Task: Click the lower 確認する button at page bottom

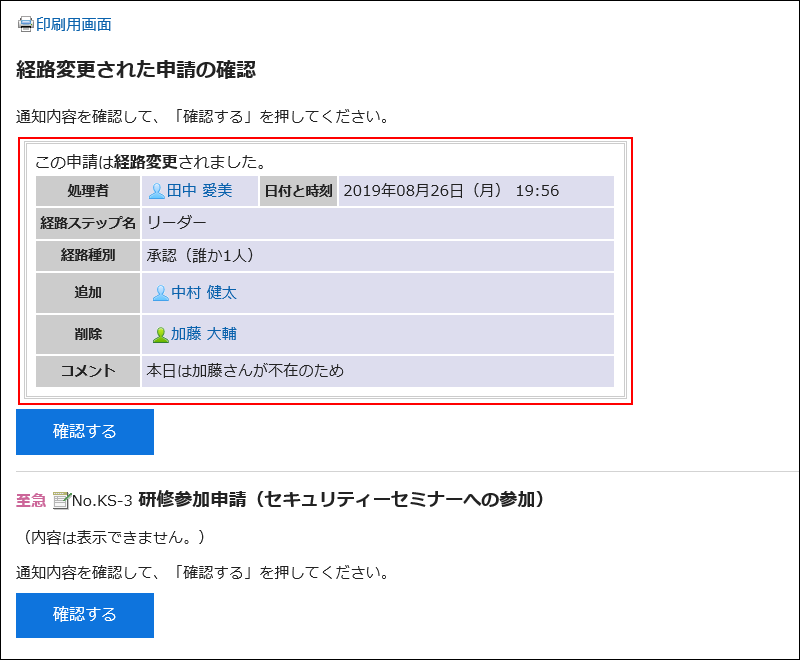Action: pyautogui.click(x=85, y=615)
